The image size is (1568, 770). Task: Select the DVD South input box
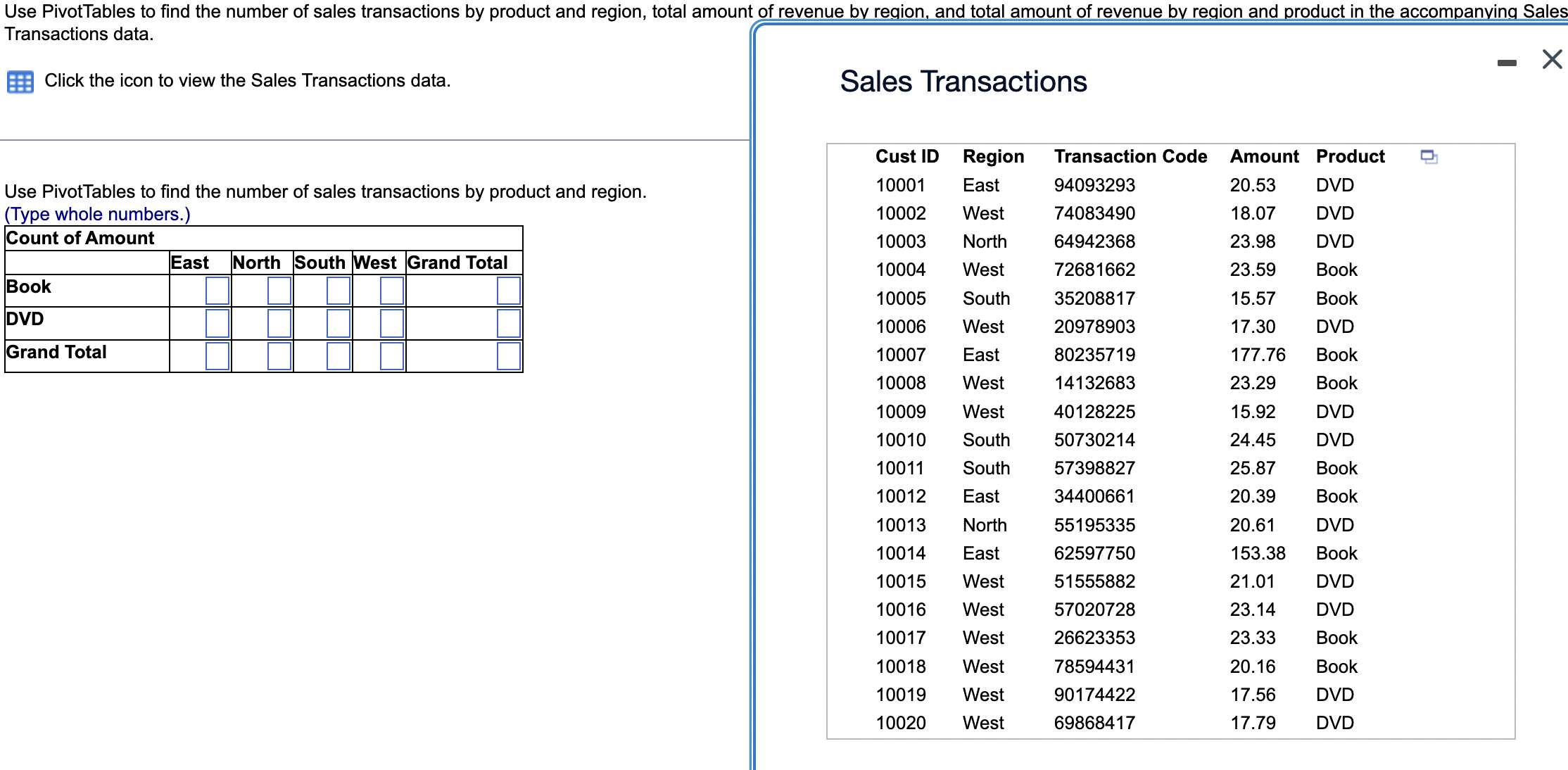[x=339, y=323]
